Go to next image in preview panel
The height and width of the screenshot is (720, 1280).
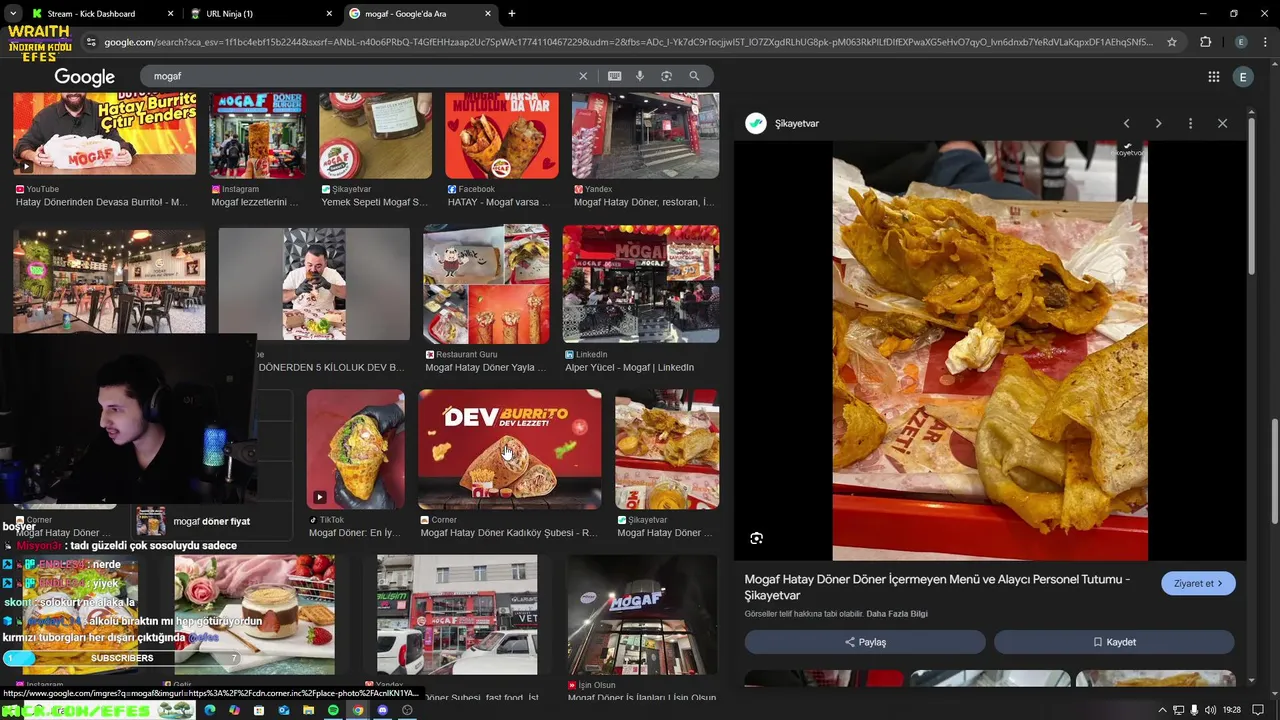tap(1158, 123)
